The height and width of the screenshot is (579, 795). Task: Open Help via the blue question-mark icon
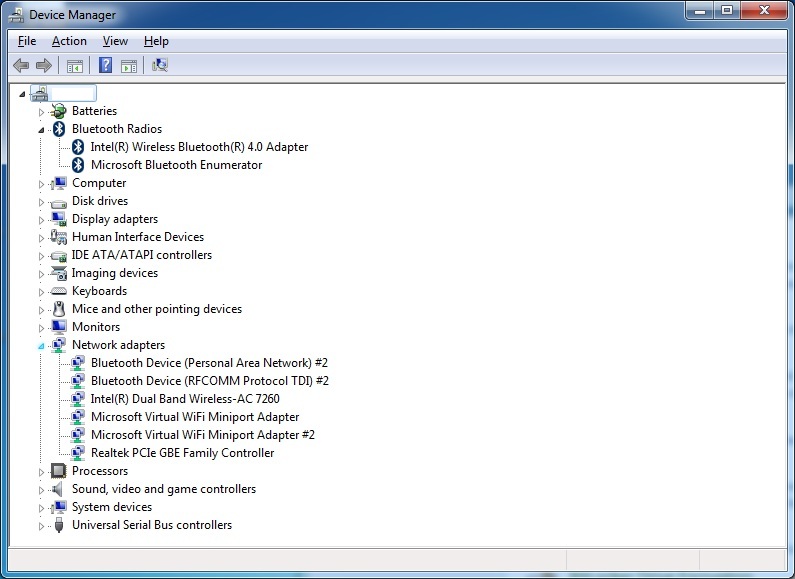(x=105, y=65)
